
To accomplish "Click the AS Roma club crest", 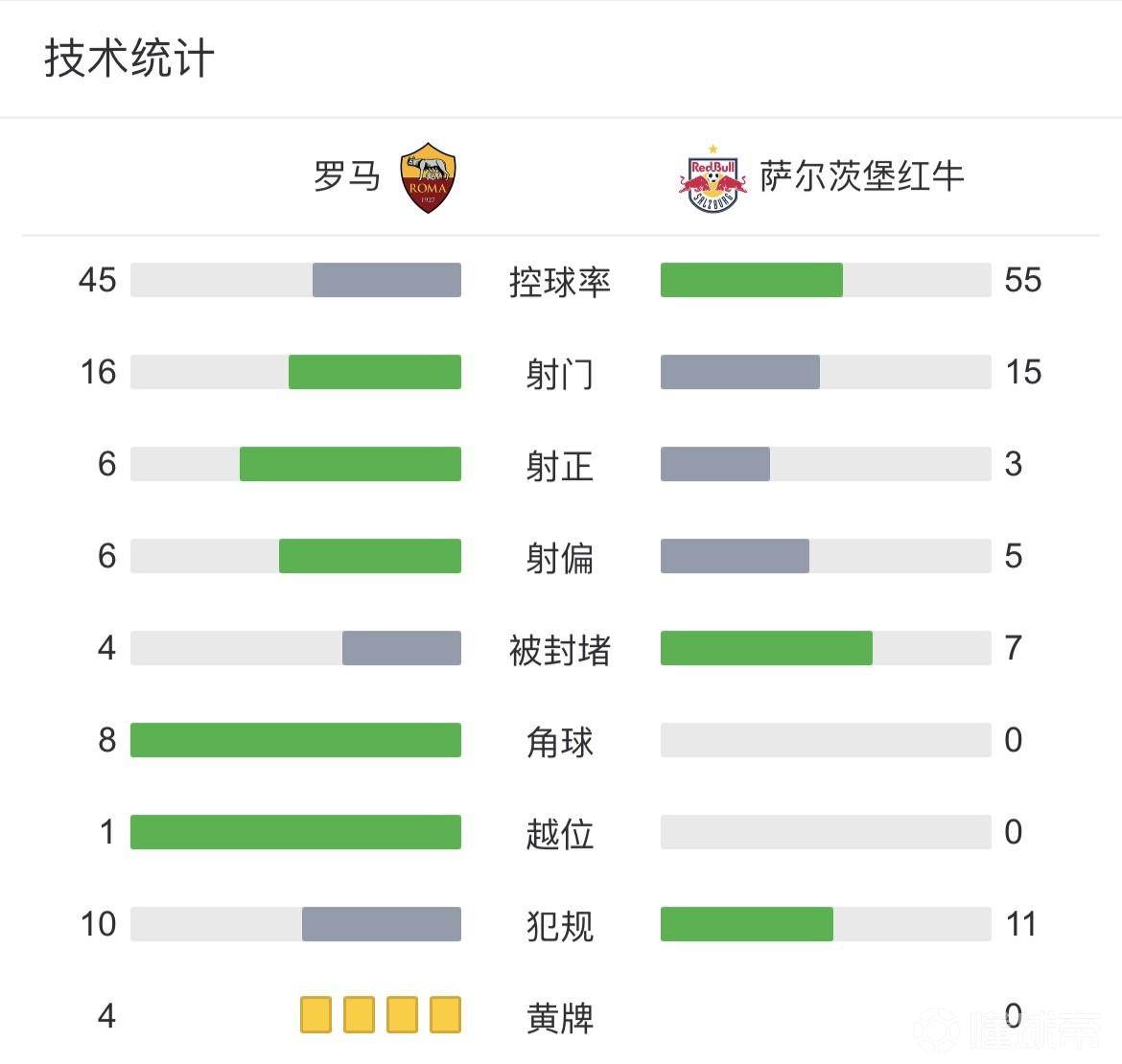I will pyautogui.click(x=428, y=177).
